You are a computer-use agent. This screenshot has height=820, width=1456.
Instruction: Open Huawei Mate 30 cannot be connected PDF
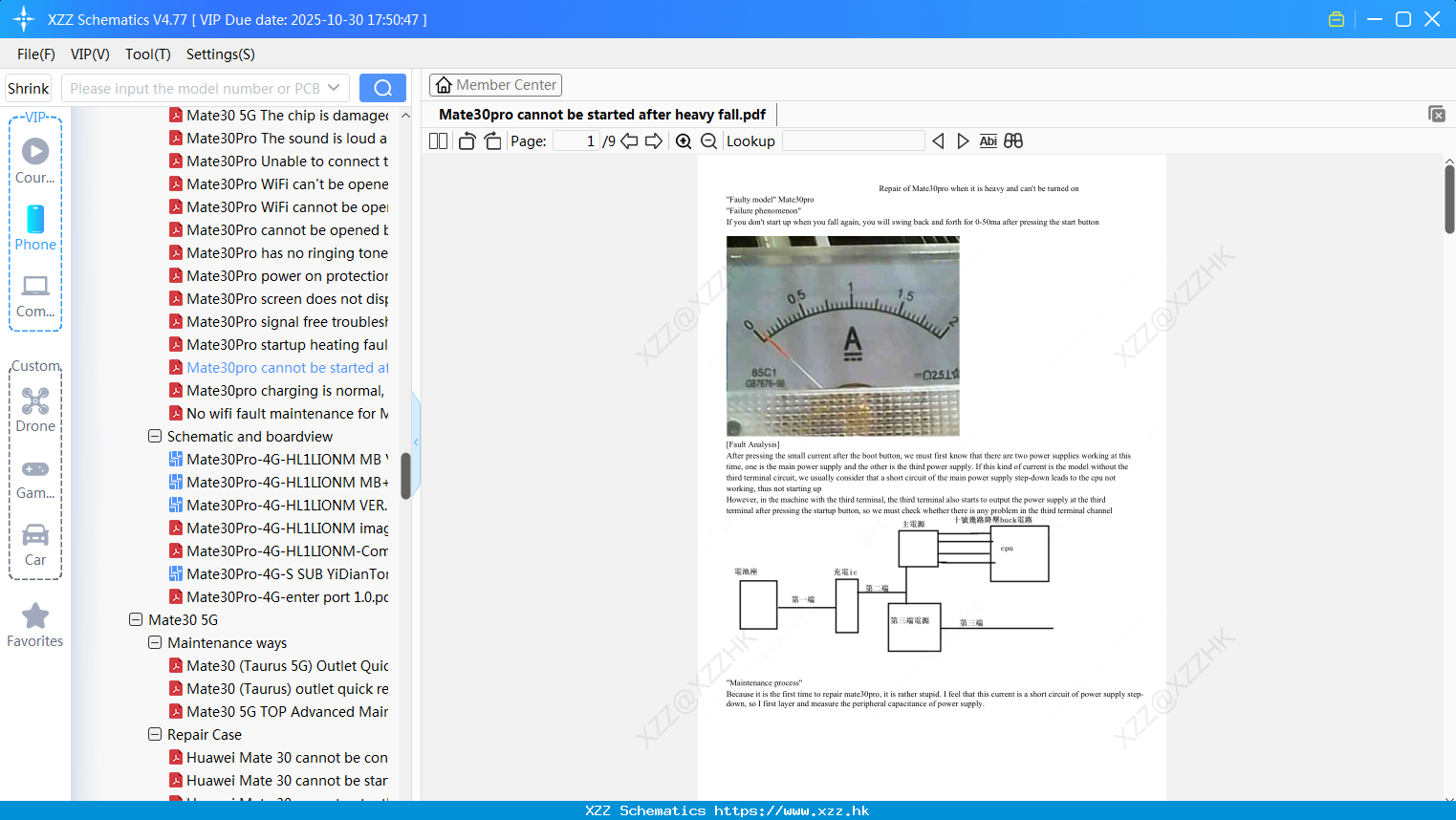coord(278,757)
